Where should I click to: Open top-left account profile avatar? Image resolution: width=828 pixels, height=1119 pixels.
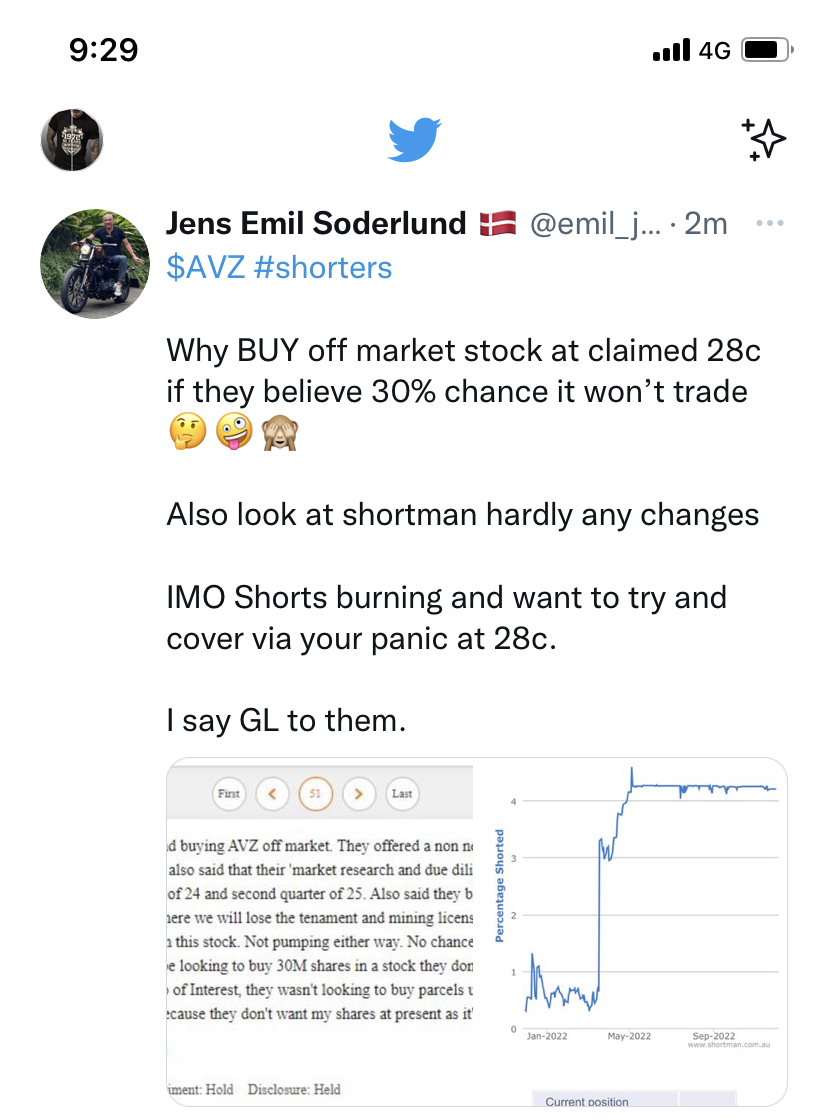(72, 140)
